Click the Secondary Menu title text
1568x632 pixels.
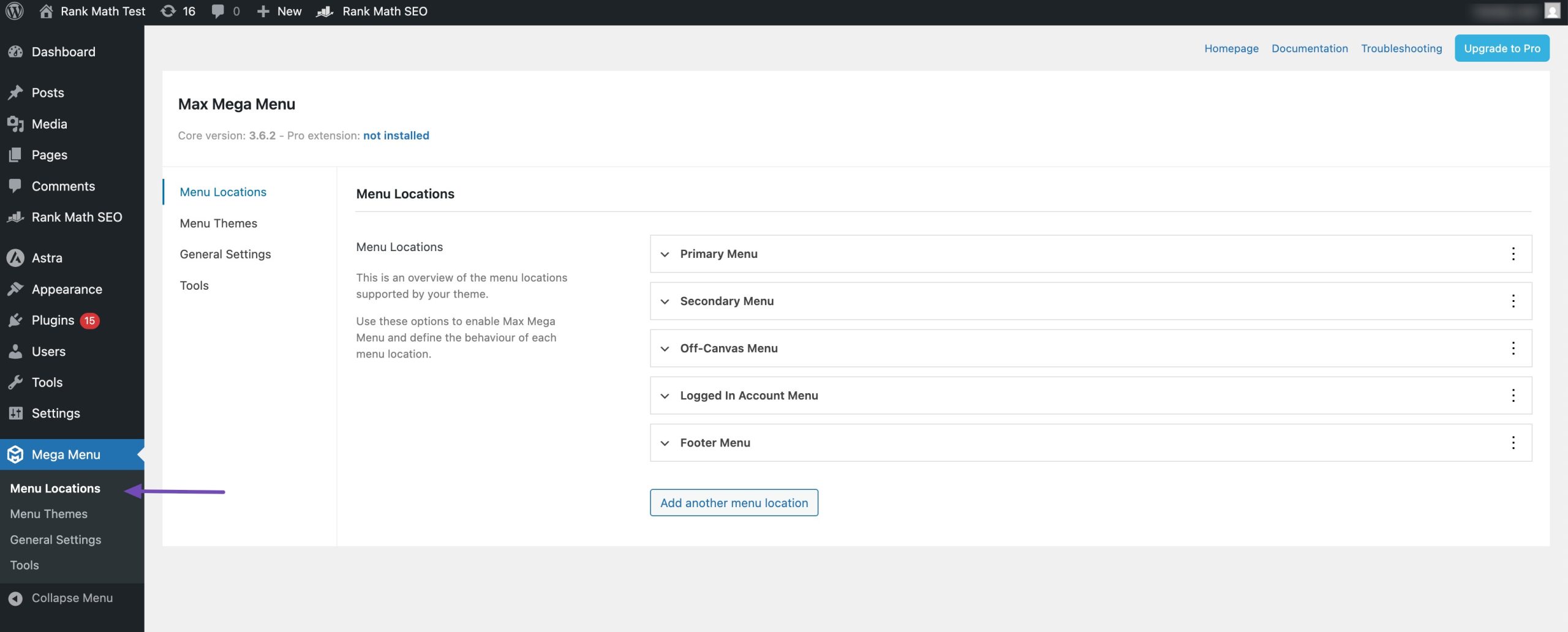(726, 301)
